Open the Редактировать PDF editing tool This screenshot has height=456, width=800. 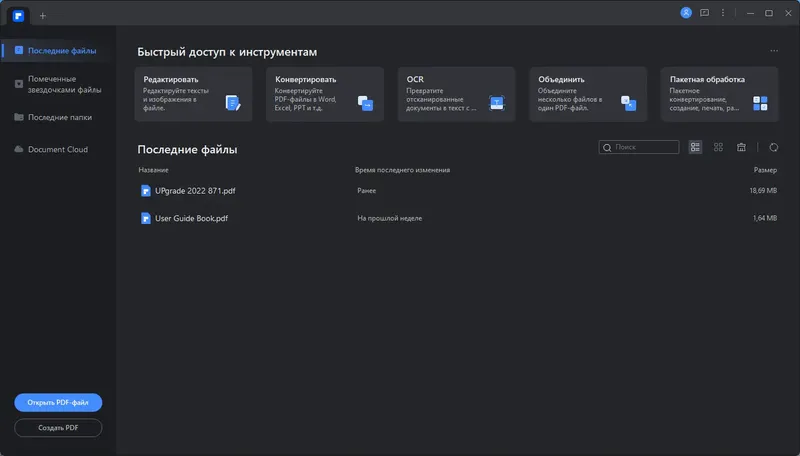193,94
